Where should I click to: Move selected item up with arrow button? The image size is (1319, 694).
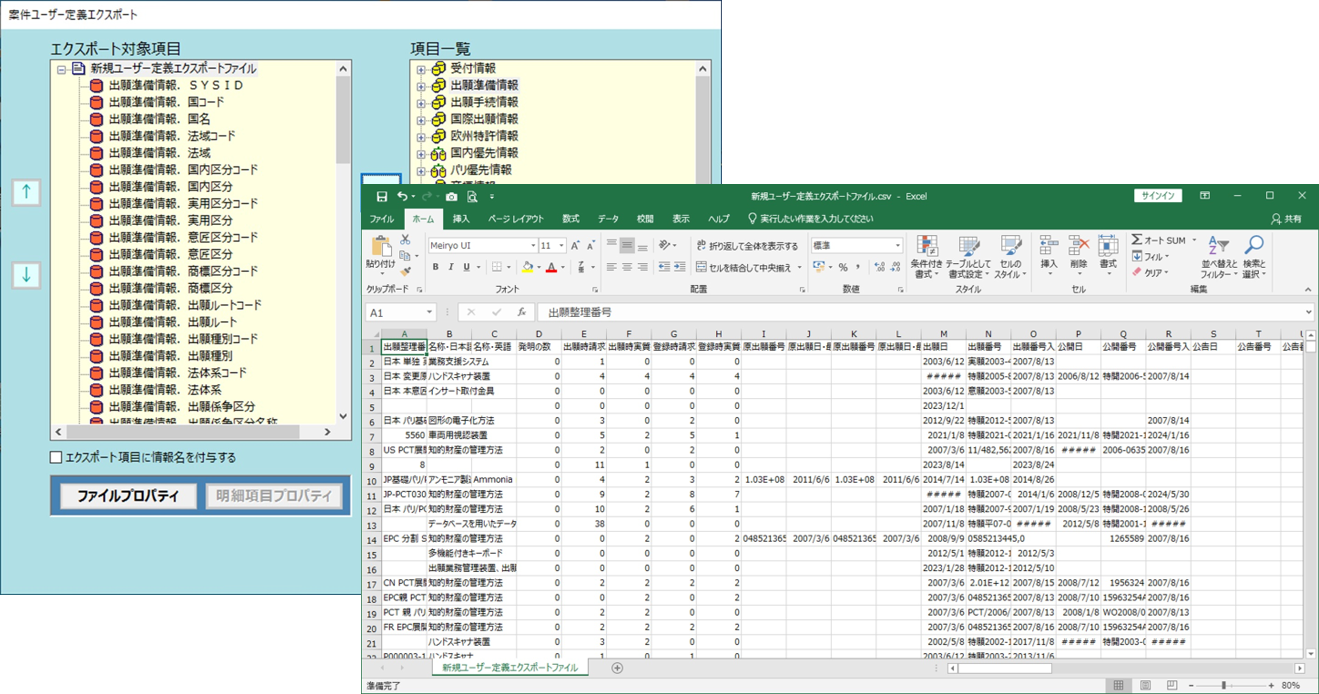click(x=26, y=194)
